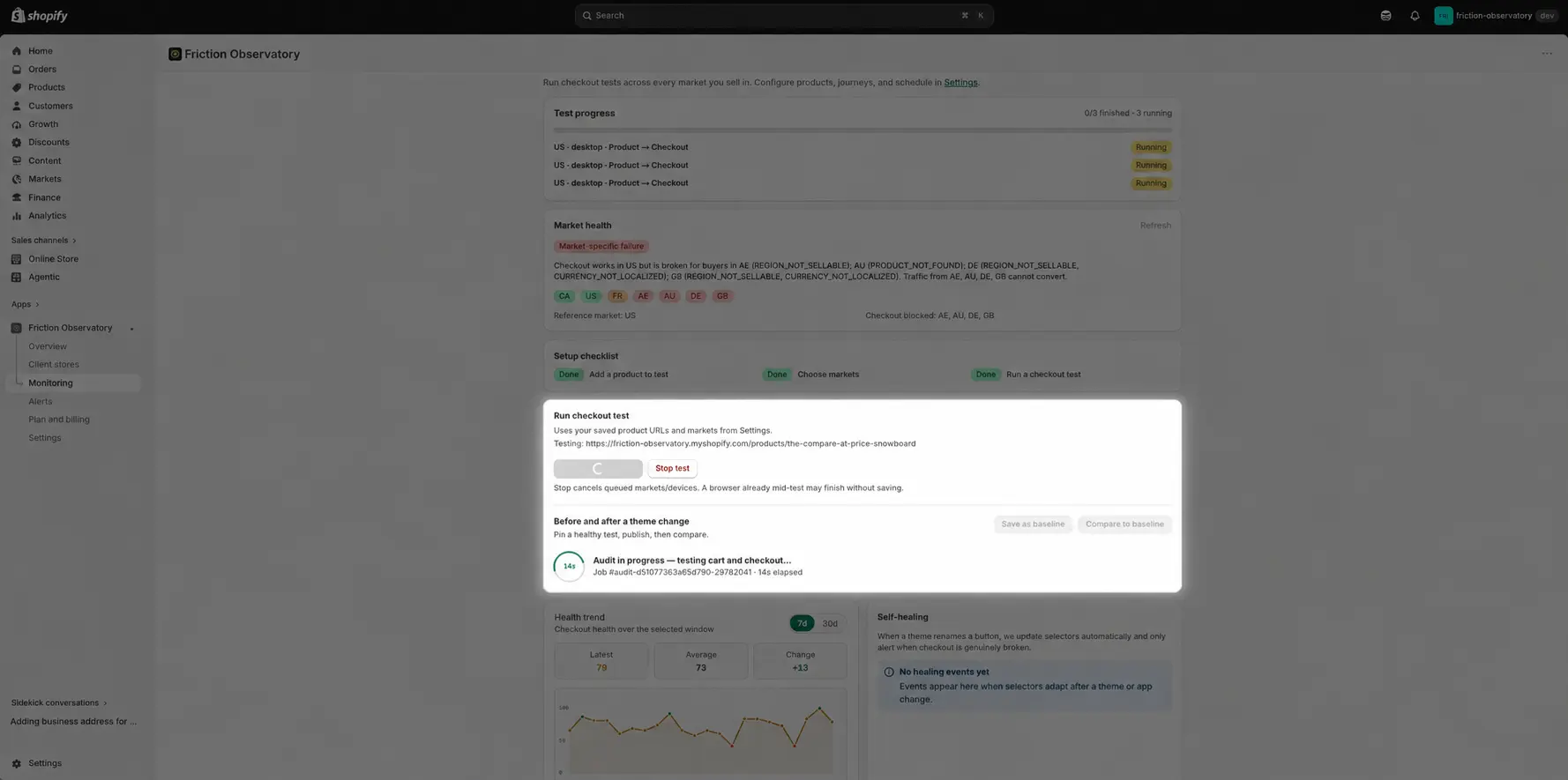Click '0/3 finished · 3 running' status
The width and height of the screenshot is (1568, 780).
(1128, 114)
